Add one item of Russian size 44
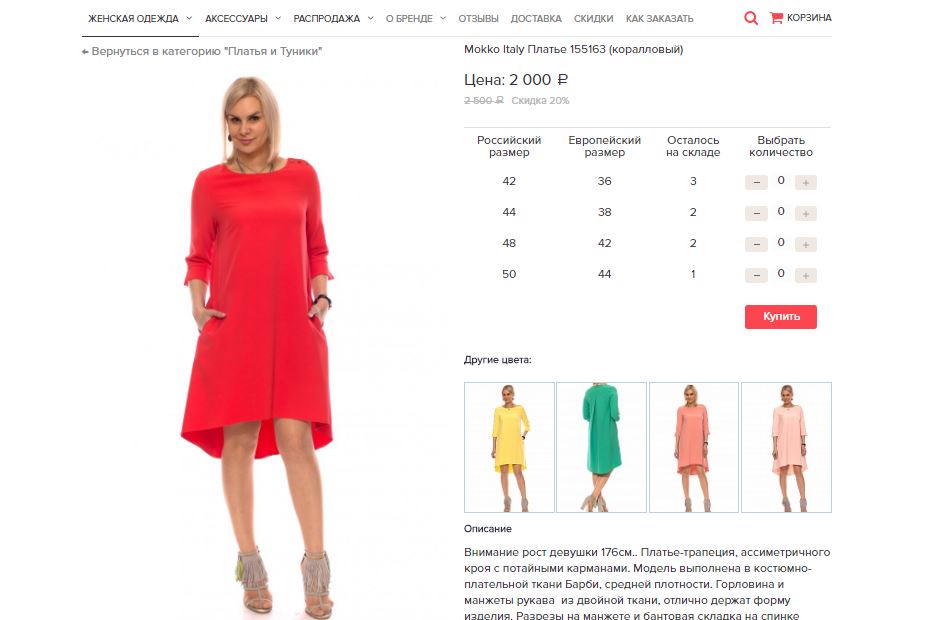The height and width of the screenshot is (620, 940). coord(806,213)
